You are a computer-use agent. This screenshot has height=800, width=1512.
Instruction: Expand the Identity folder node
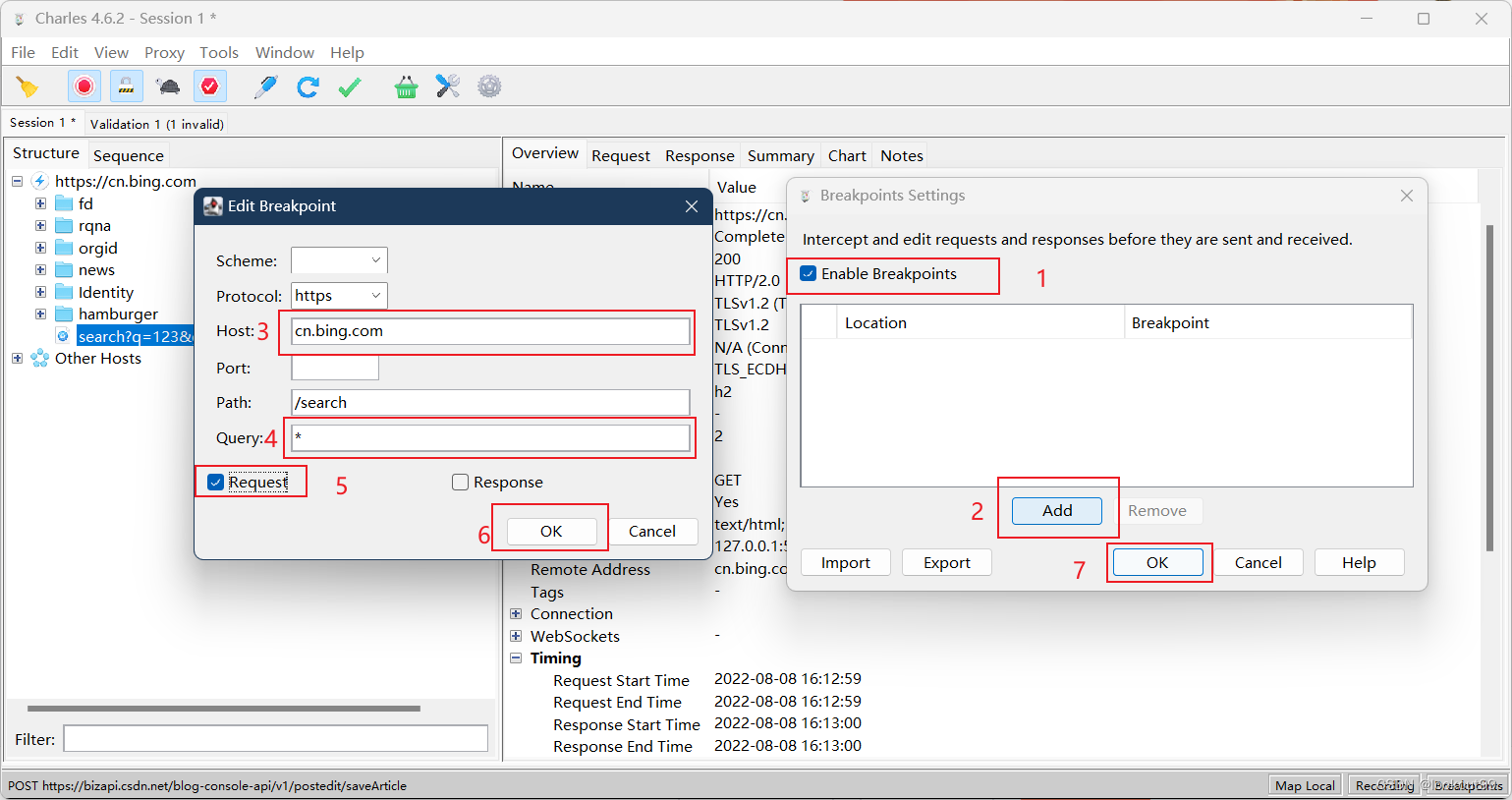tap(40, 292)
